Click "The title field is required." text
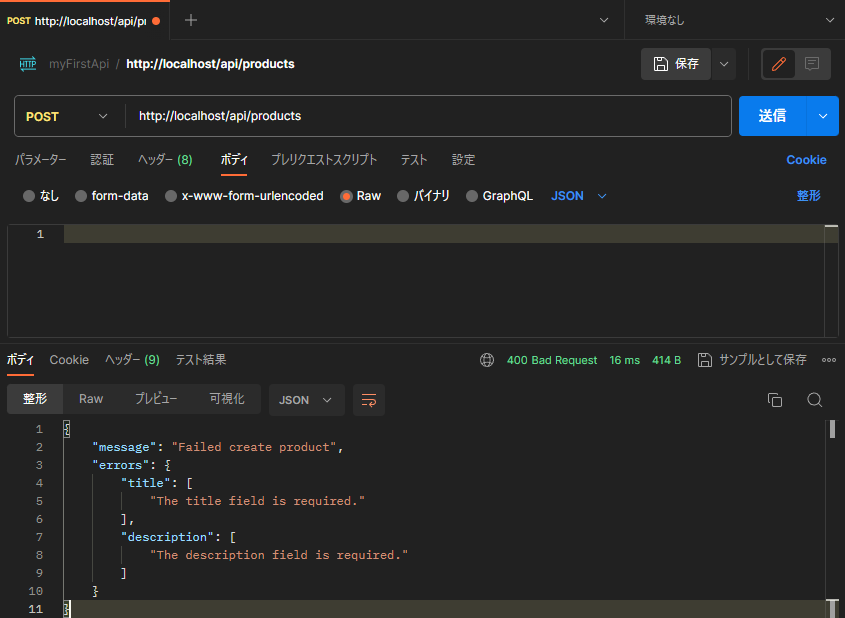 pos(258,501)
